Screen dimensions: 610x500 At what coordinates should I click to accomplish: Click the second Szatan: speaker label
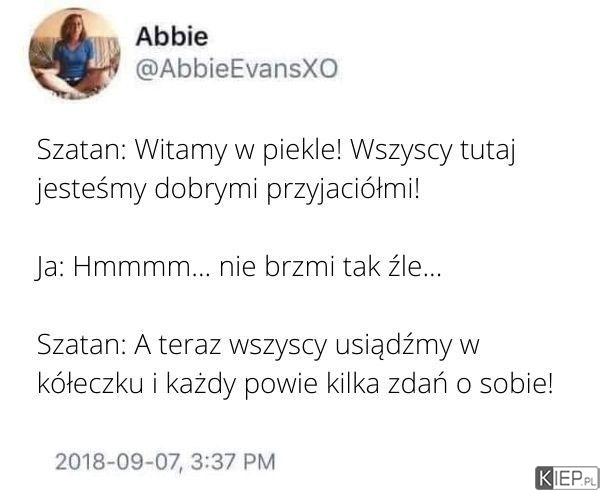[82, 345]
